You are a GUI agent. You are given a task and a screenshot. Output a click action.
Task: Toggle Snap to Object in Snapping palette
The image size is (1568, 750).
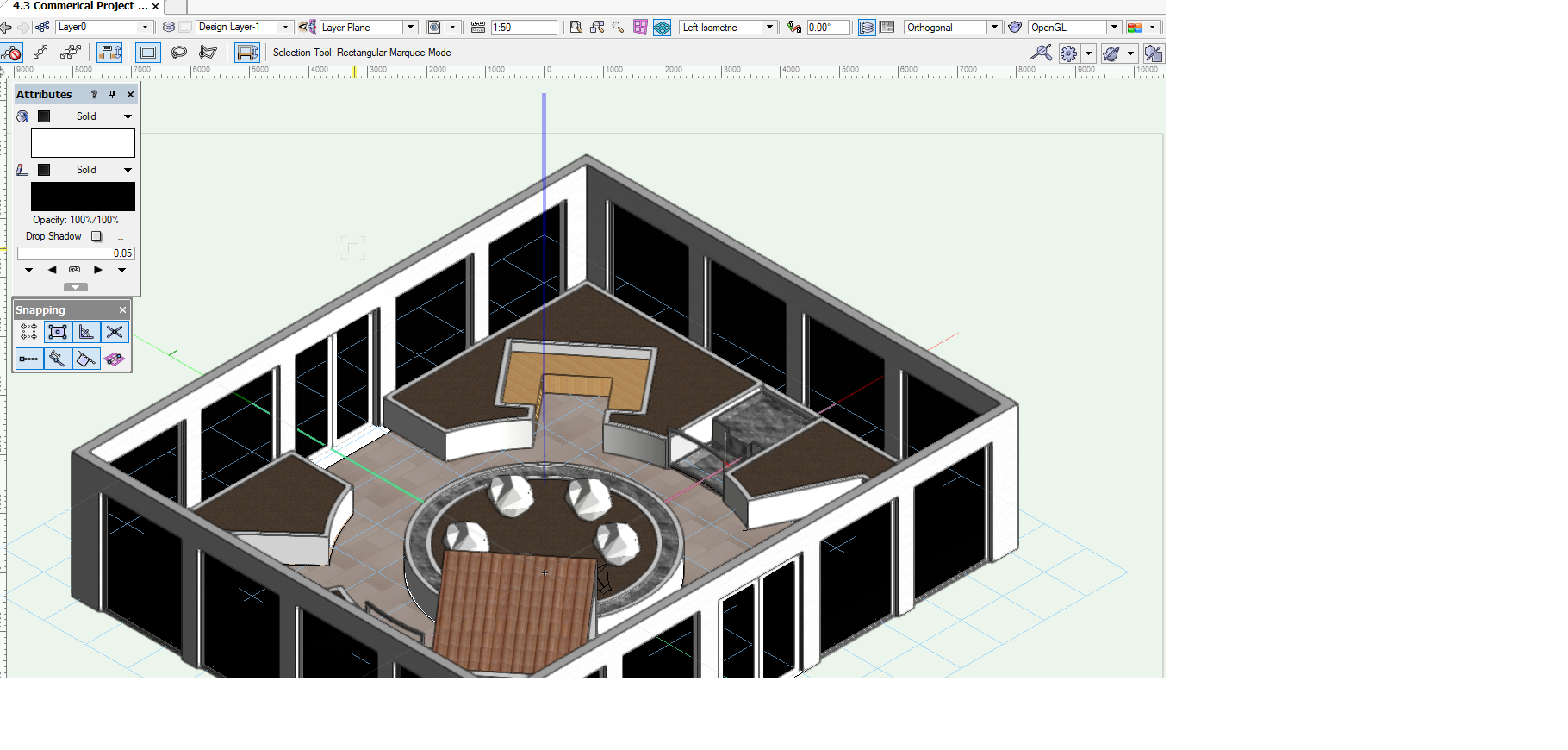[x=58, y=332]
